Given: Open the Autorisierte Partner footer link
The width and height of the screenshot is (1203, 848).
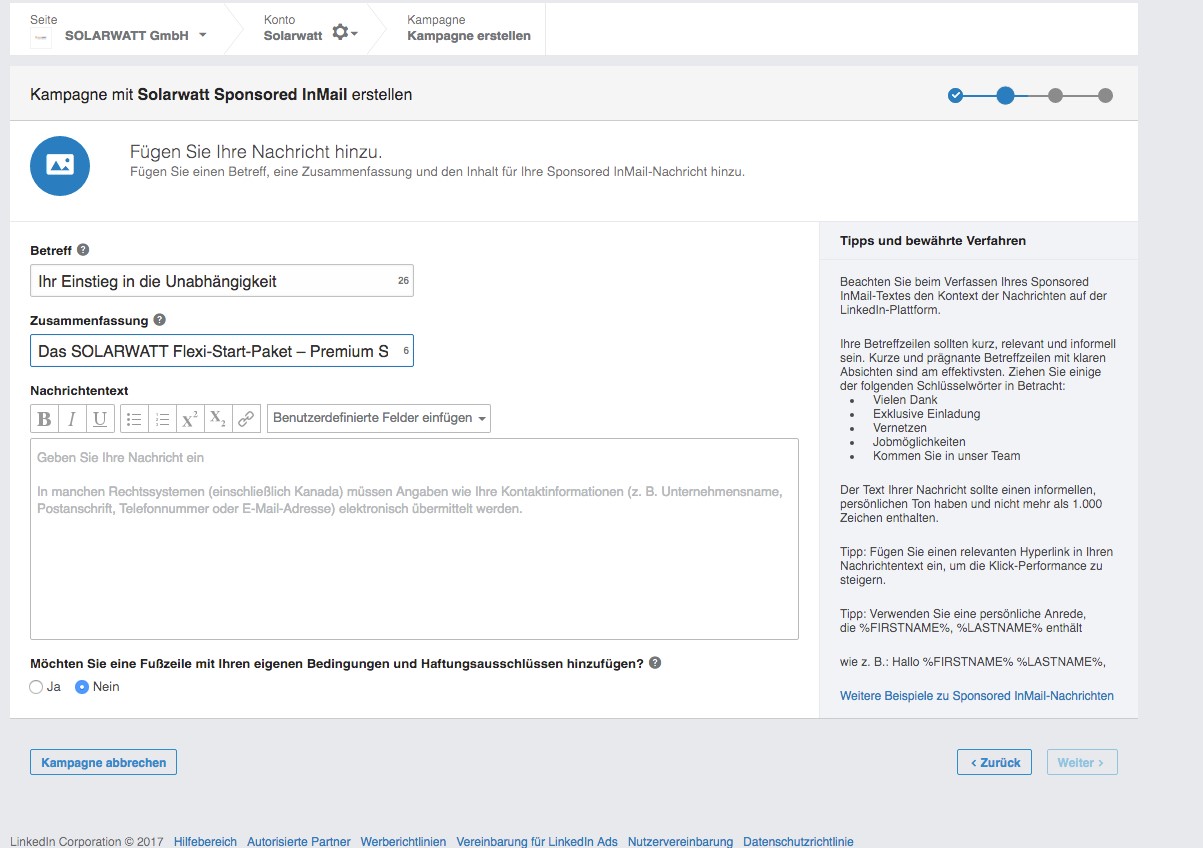Looking at the screenshot, I should 299,842.
